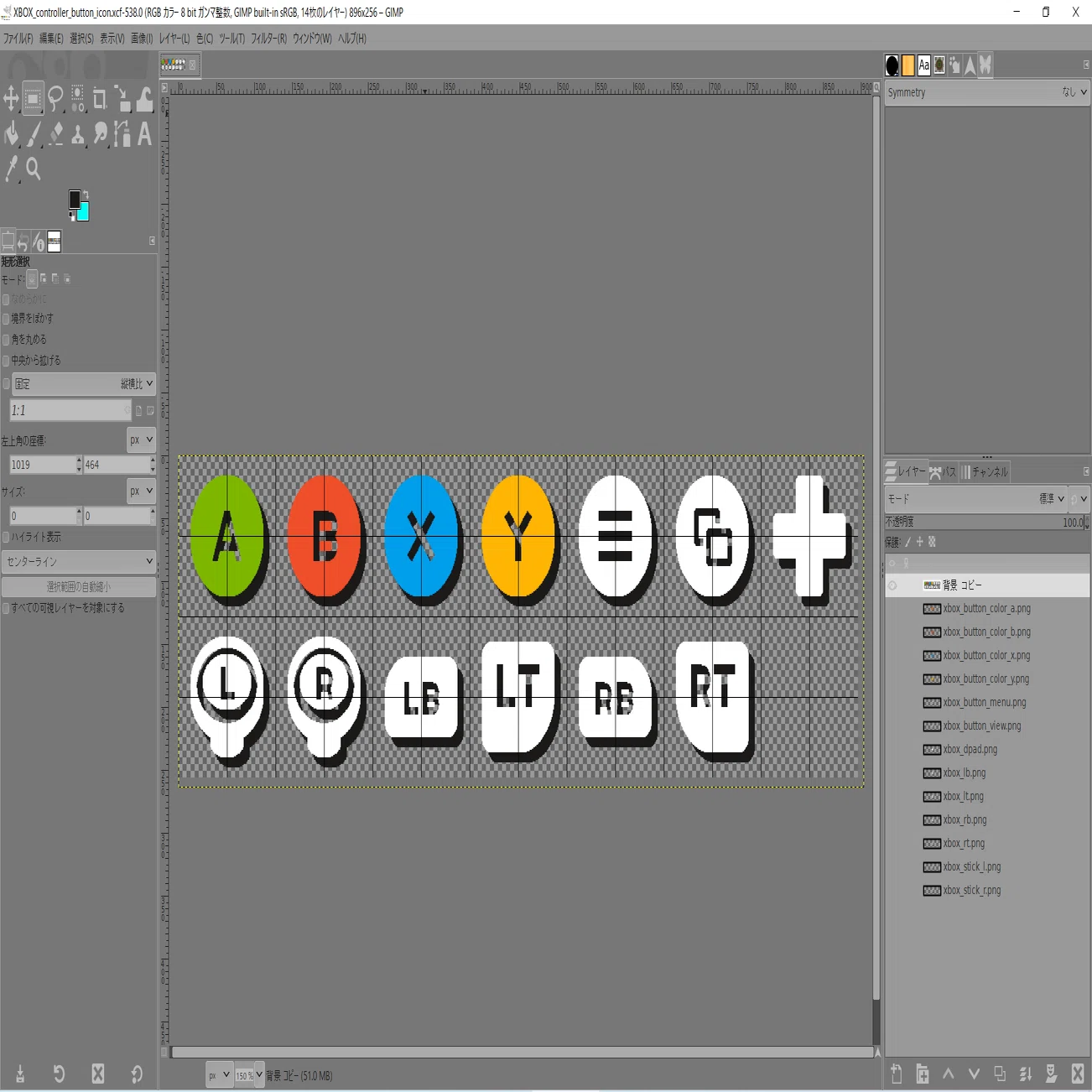The height and width of the screenshot is (1092, 1092).
Task: Select the Rectangle Select tool
Action: click(x=33, y=99)
